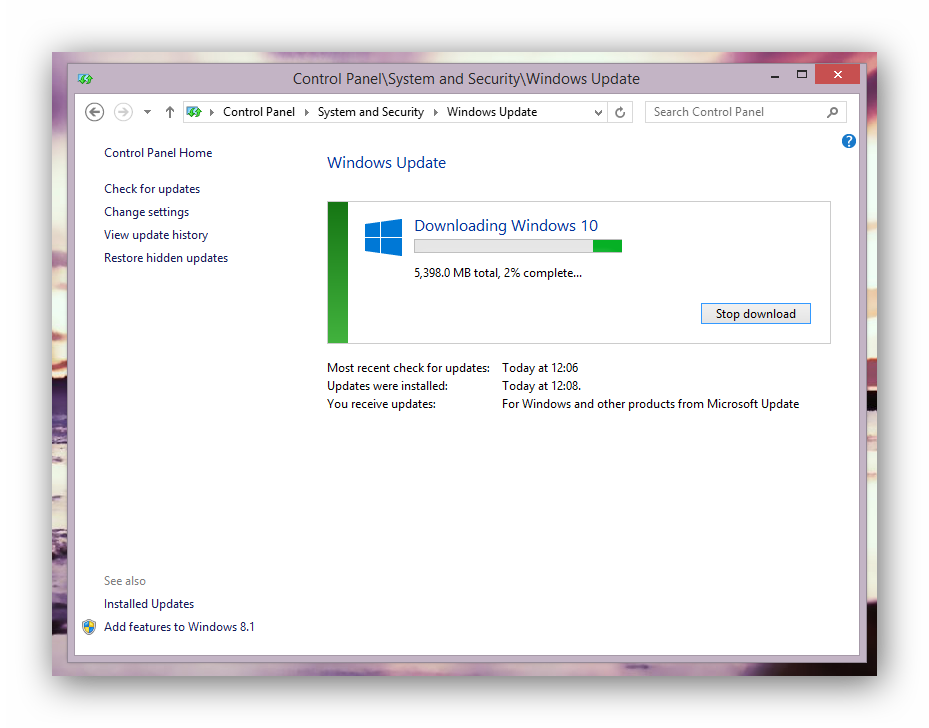Click the download progress bar

coord(518,246)
